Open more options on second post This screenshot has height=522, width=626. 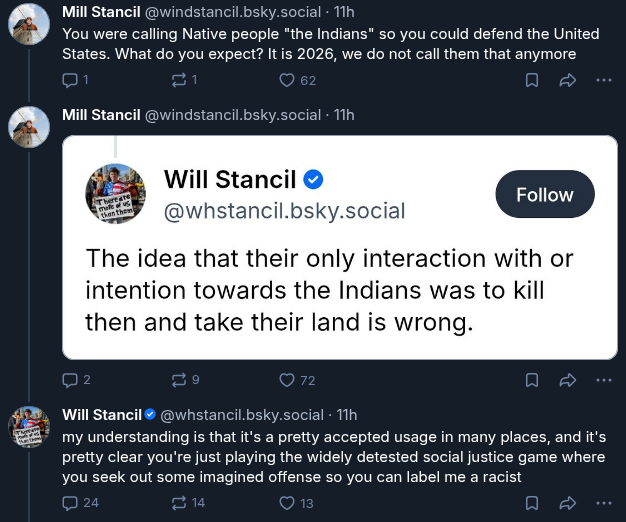coord(603,380)
